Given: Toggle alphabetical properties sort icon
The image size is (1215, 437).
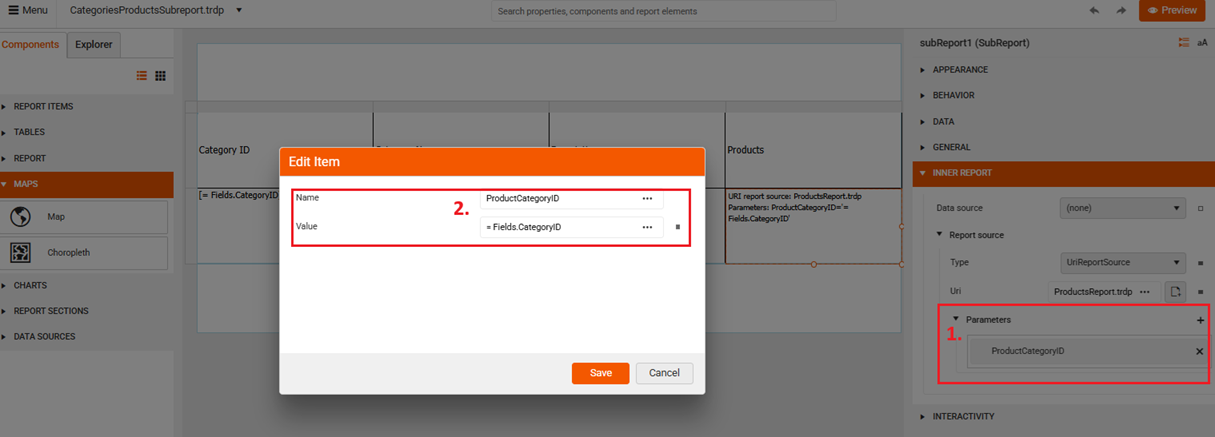Looking at the screenshot, I should (1202, 43).
